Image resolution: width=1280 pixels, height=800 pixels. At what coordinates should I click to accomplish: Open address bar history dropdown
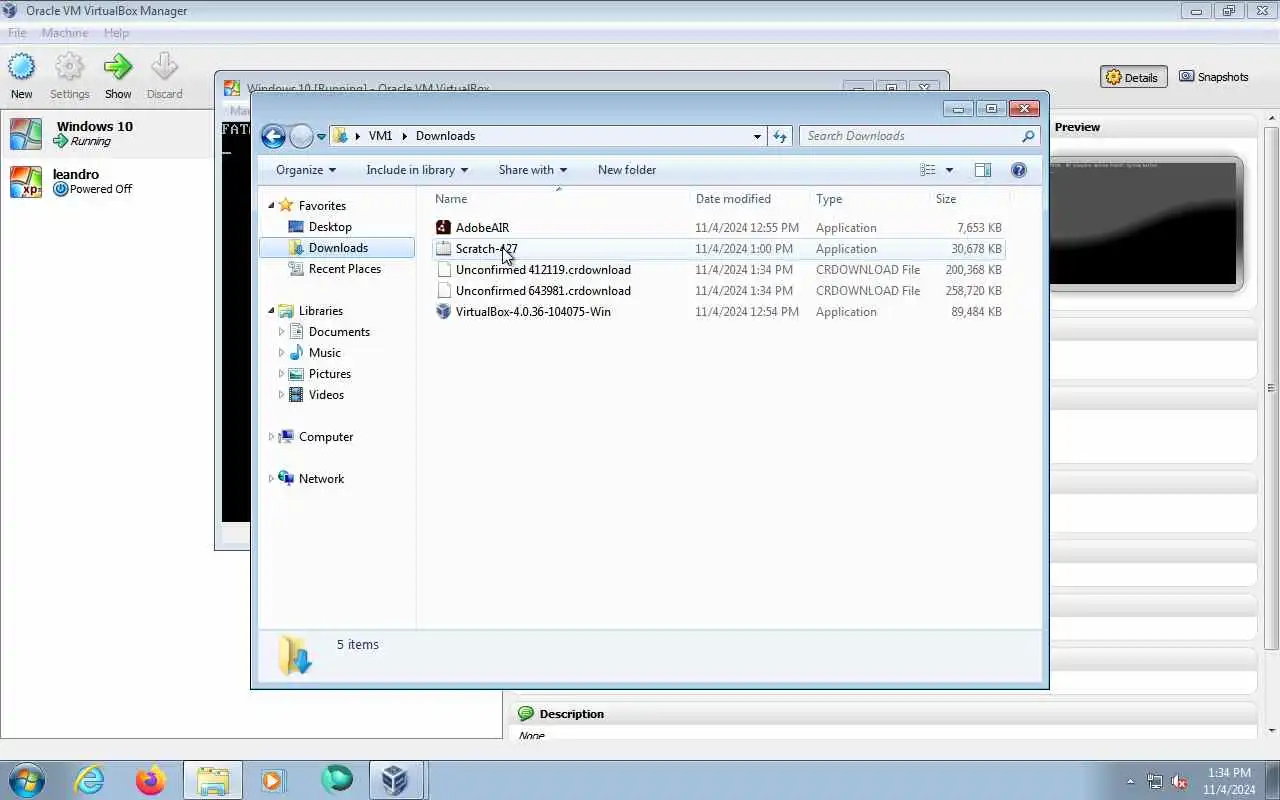[x=757, y=136]
